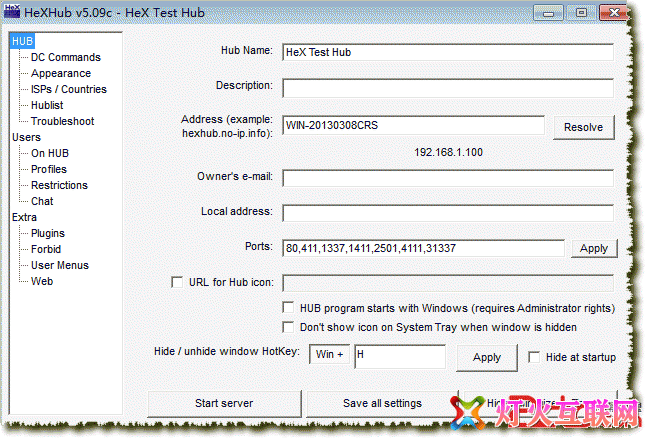The height and width of the screenshot is (438, 645).
Task: Select Troubleshoot in the tree
Action: [63, 121]
